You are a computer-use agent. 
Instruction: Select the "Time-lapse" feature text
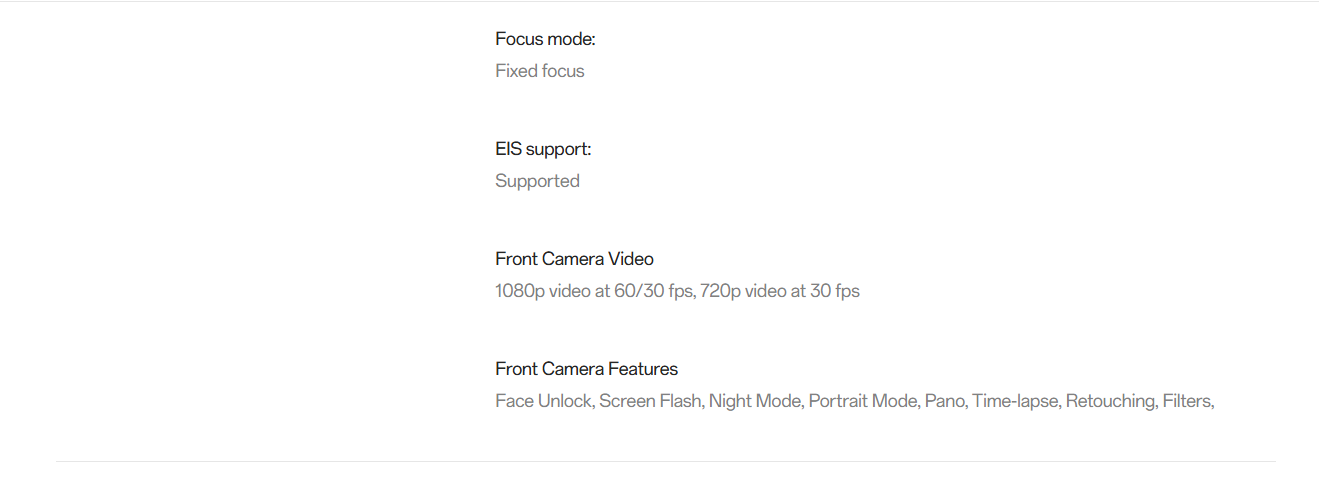(x=1014, y=401)
